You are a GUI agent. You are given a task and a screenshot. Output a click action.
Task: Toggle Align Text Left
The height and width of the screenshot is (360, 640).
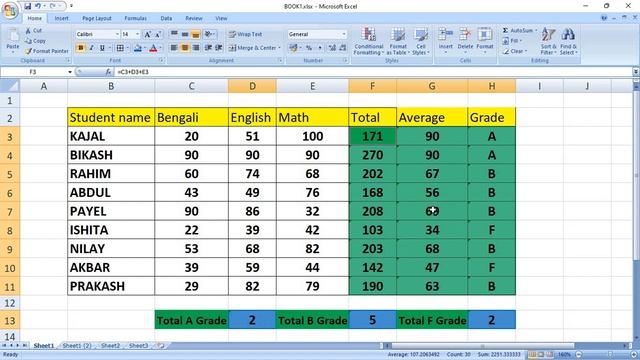174,48
